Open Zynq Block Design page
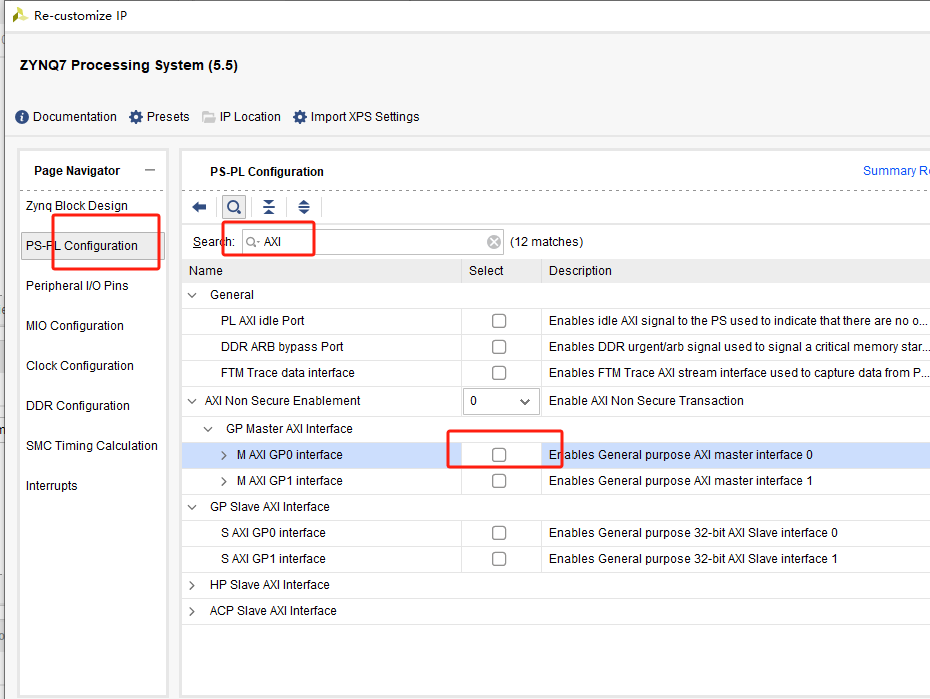The image size is (930, 699). (77, 206)
